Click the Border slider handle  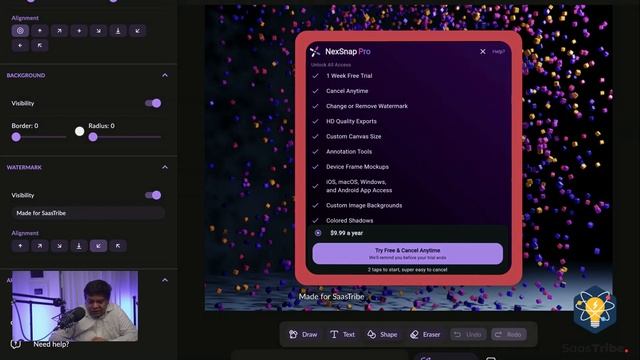click(x=16, y=137)
